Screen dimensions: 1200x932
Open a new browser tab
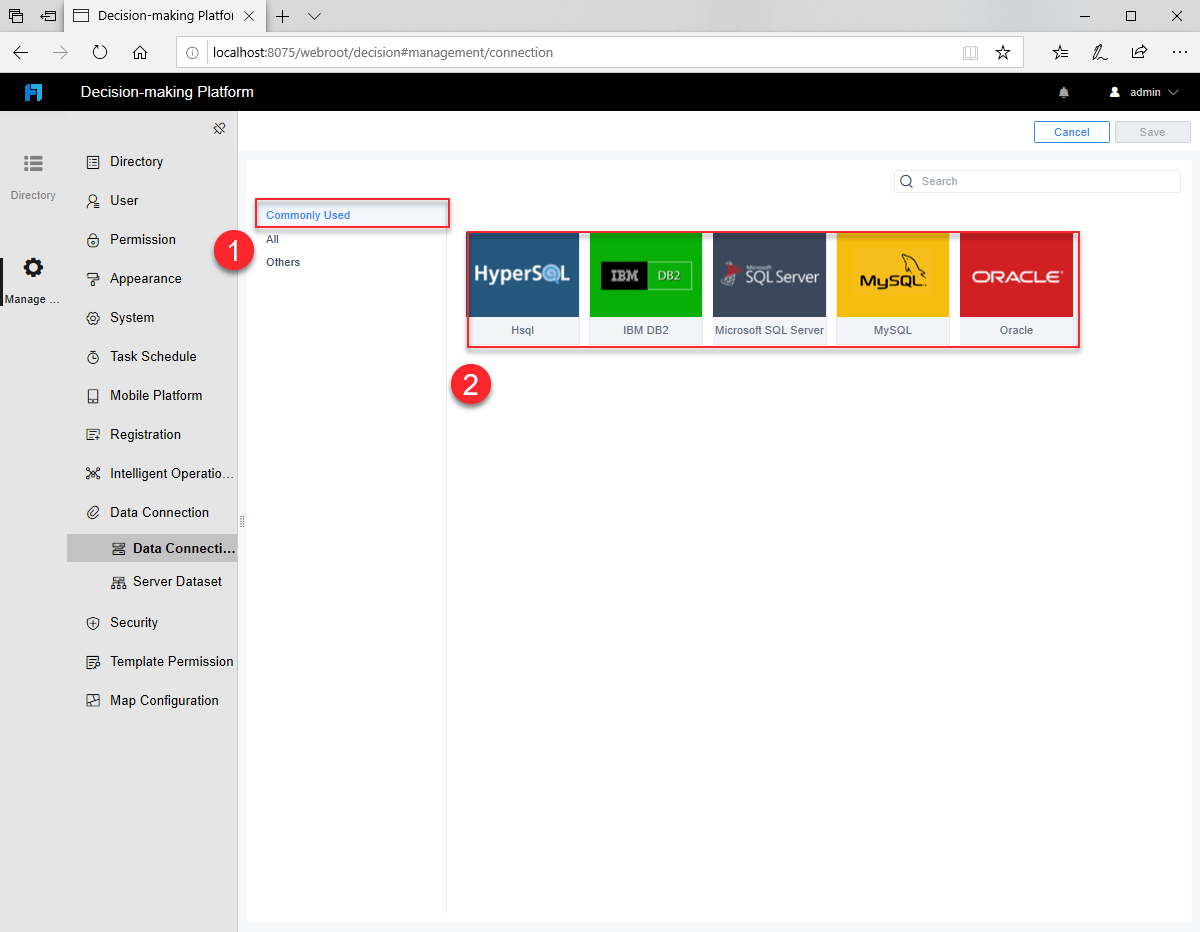283,16
